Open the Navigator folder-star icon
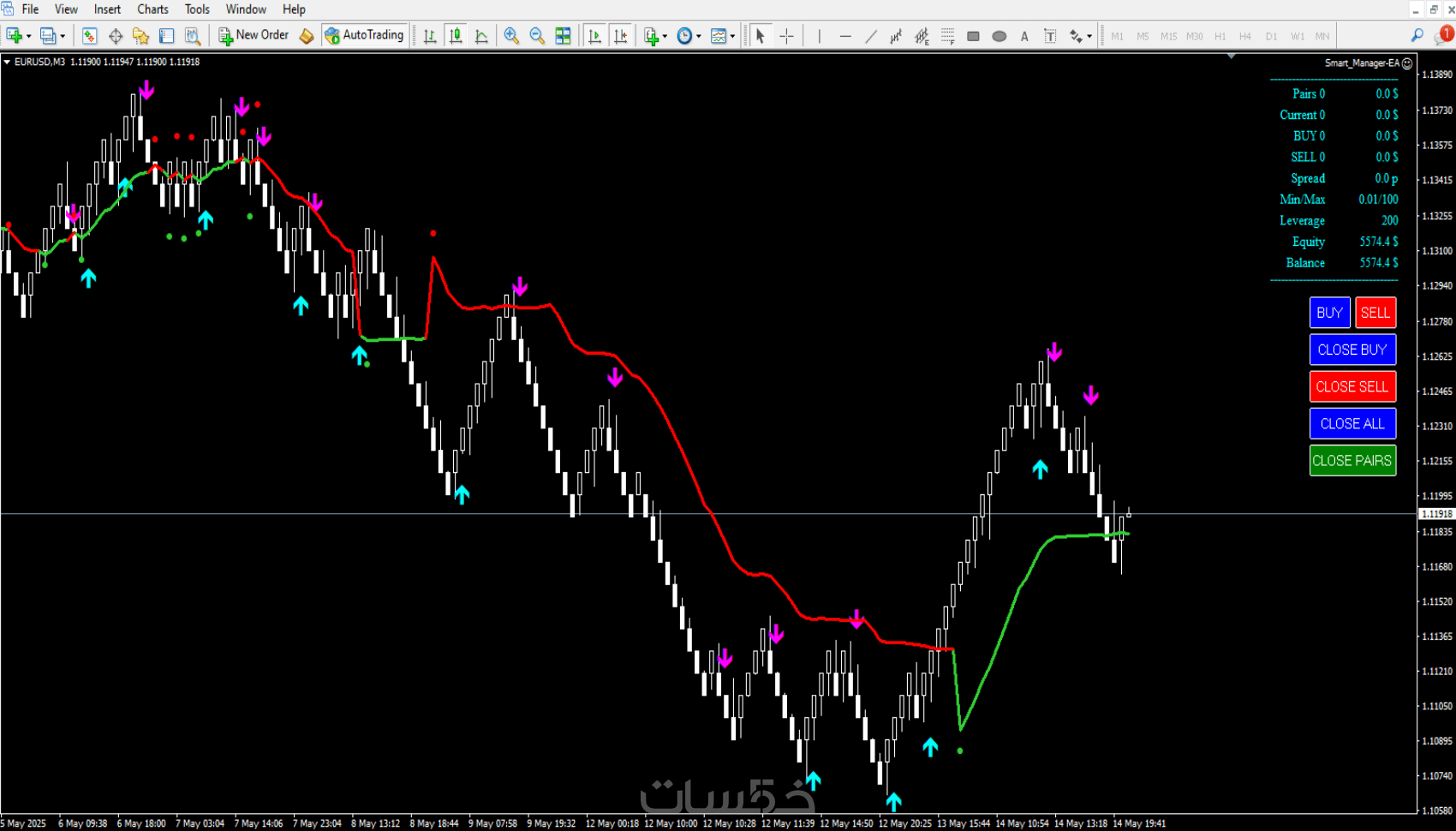Screen dimensions: 1456x831 (140, 35)
